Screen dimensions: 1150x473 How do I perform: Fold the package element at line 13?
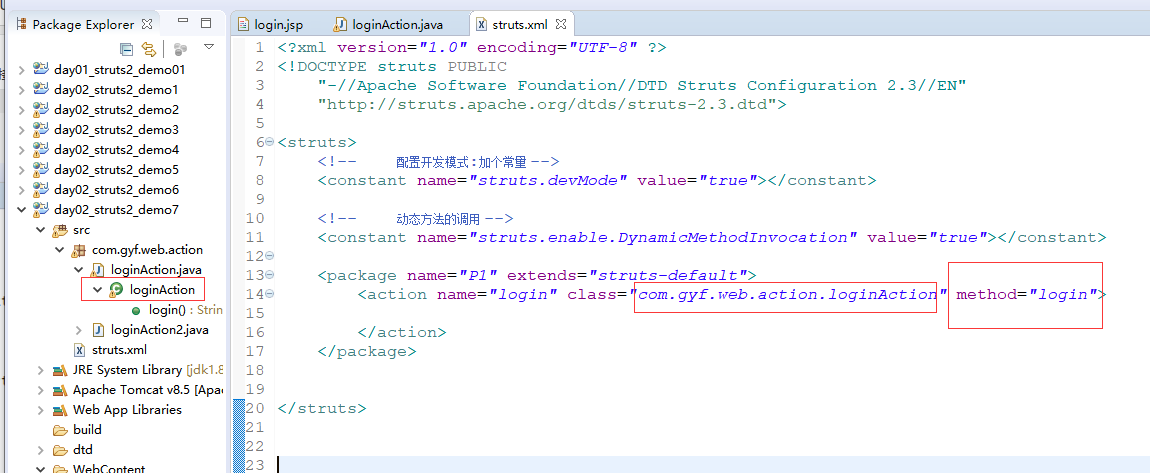click(x=269, y=276)
